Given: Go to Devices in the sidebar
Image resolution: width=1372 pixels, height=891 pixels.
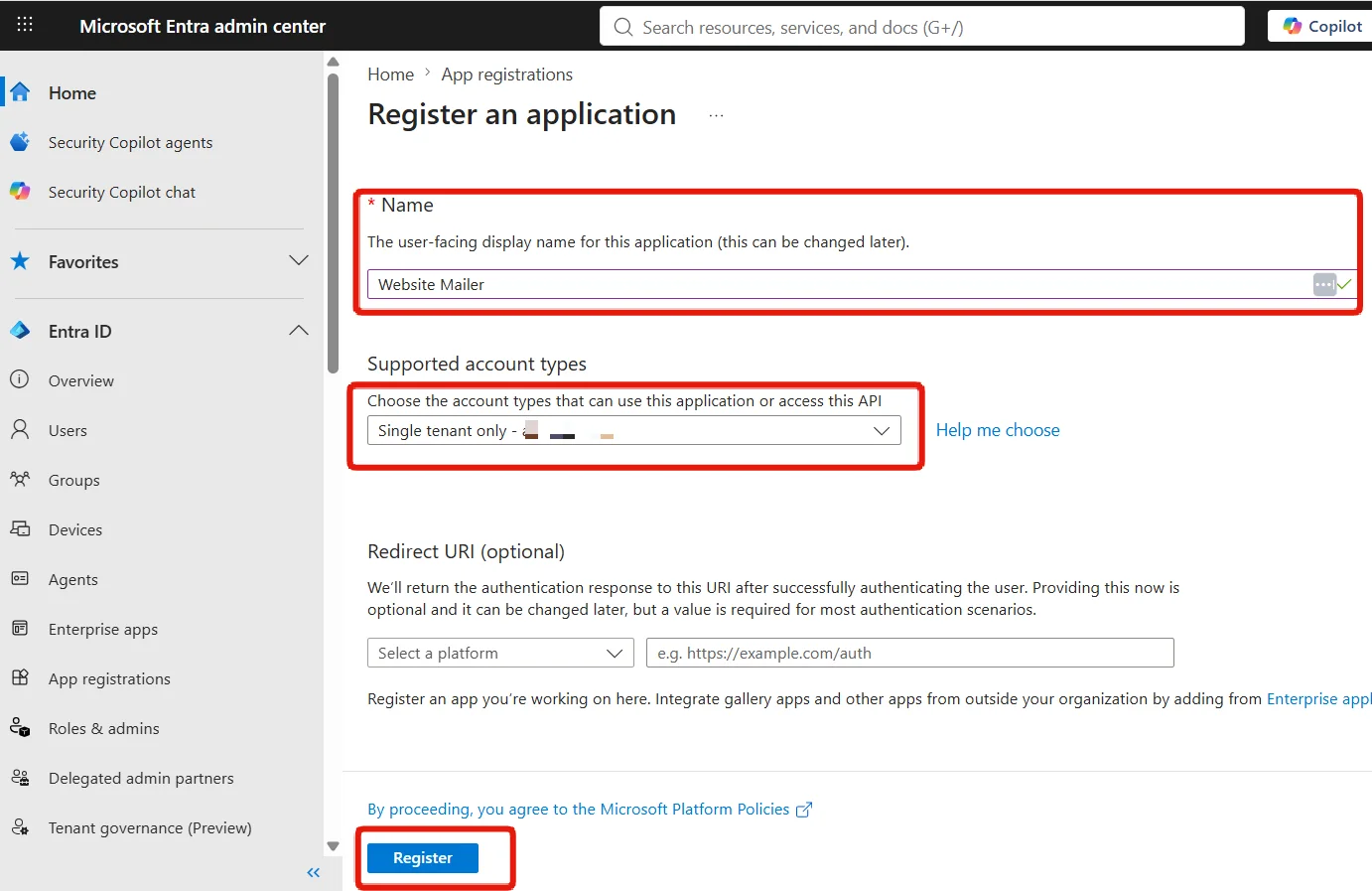Looking at the screenshot, I should (75, 529).
